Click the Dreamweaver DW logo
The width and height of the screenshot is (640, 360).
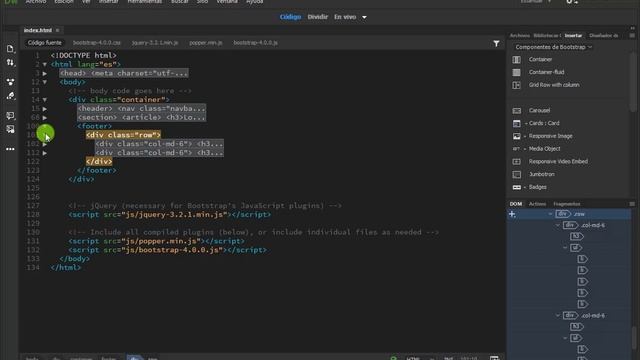[11, 2]
